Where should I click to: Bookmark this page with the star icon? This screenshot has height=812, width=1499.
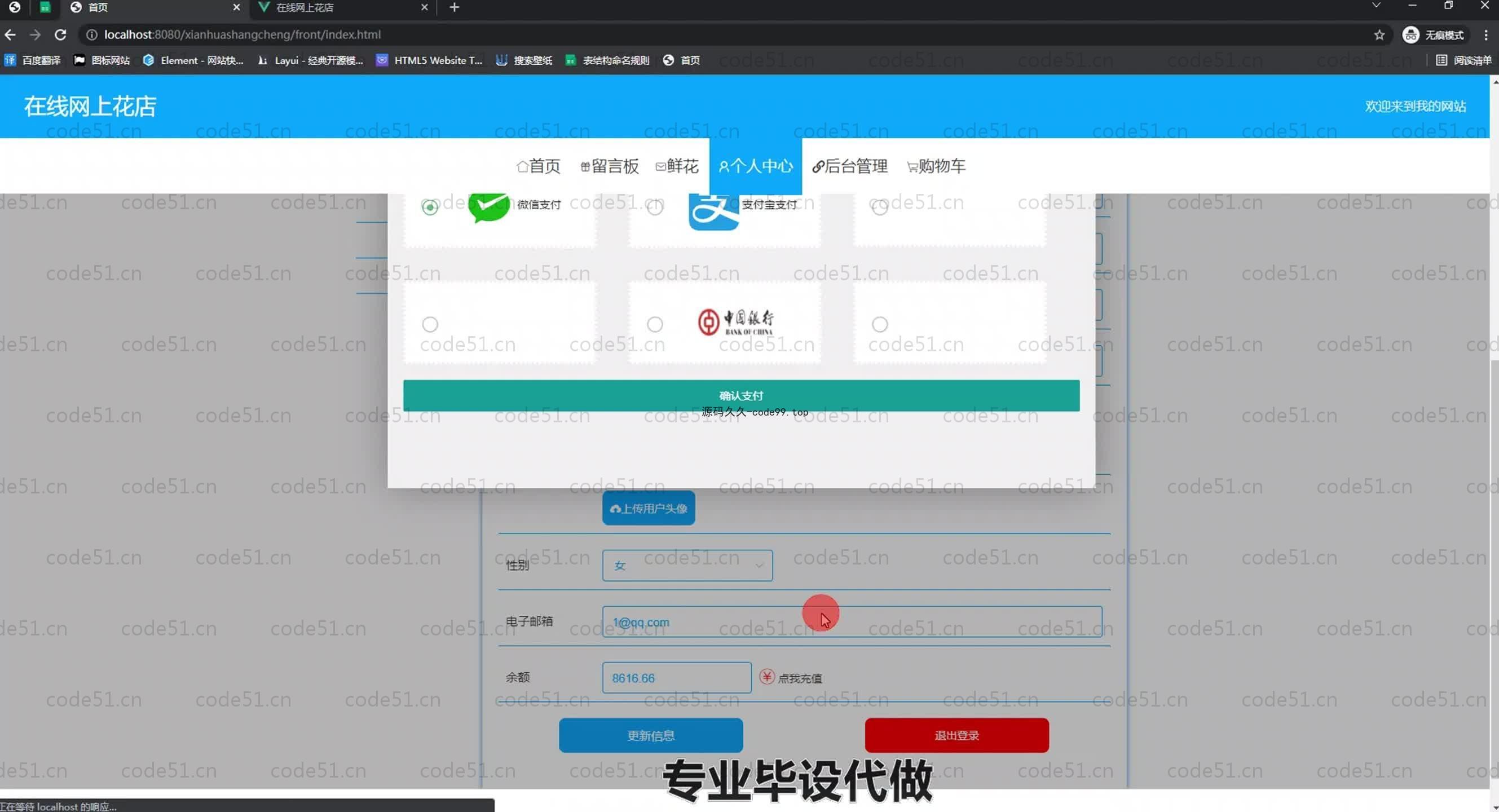[x=1379, y=35]
